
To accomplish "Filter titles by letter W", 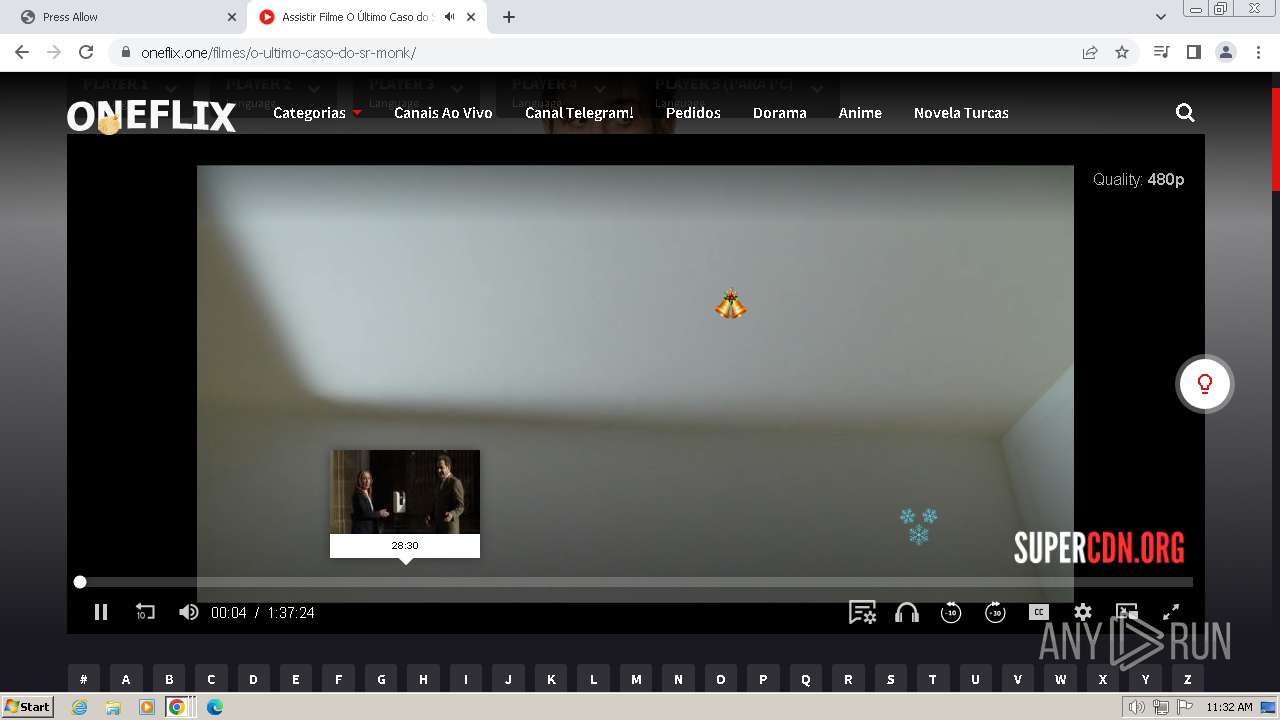I will point(1061,679).
